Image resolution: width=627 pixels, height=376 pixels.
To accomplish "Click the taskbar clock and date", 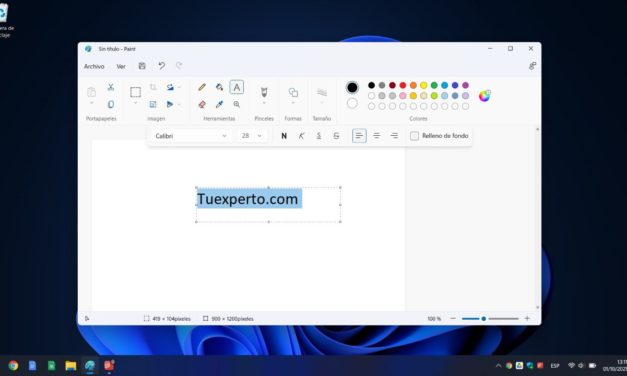I will coord(615,365).
